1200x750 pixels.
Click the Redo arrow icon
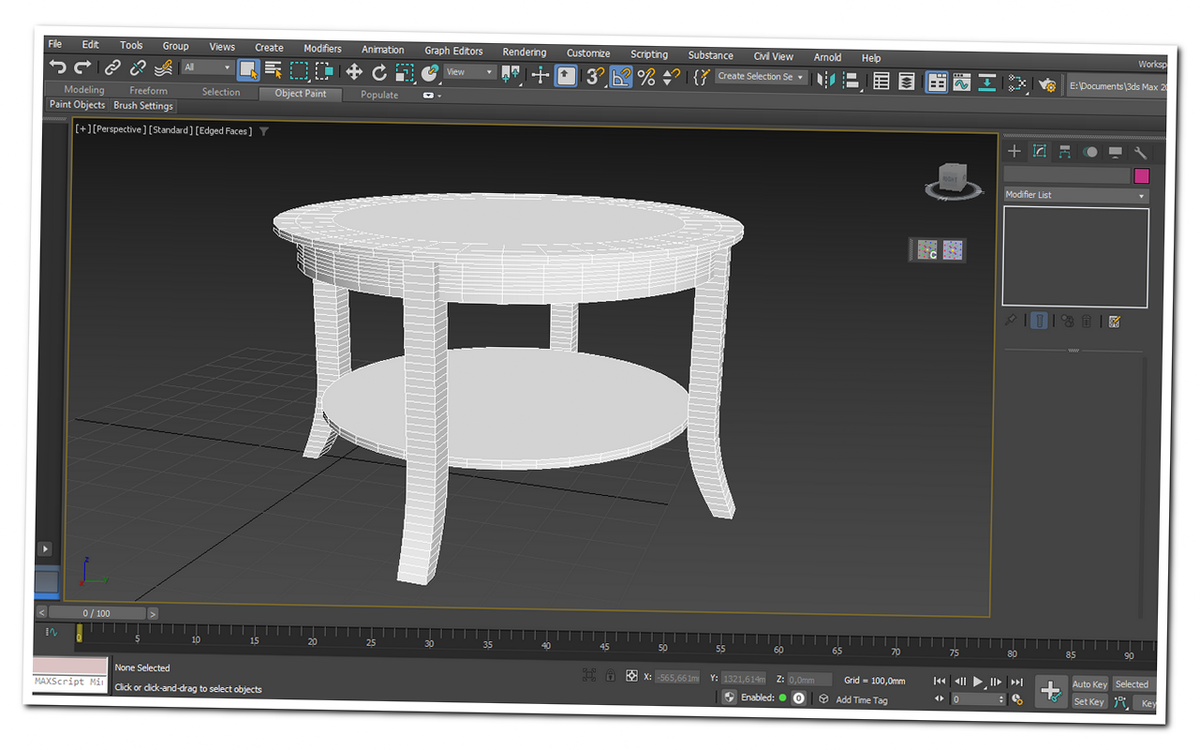pyautogui.click(x=82, y=67)
